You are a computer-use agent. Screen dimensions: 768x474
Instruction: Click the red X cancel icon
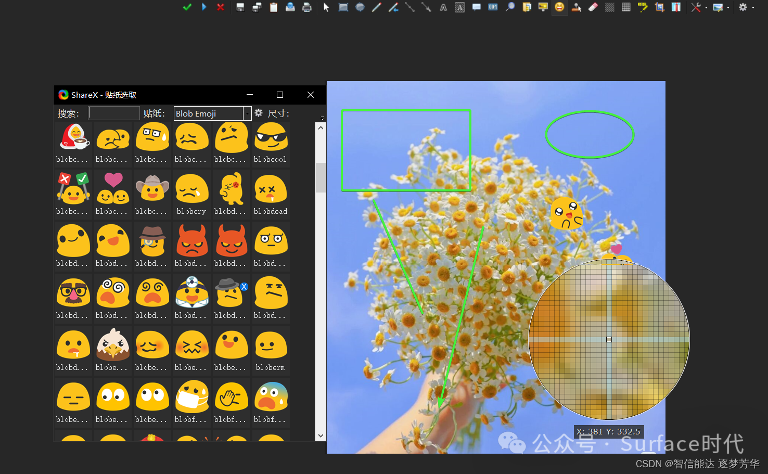[x=220, y=7]
